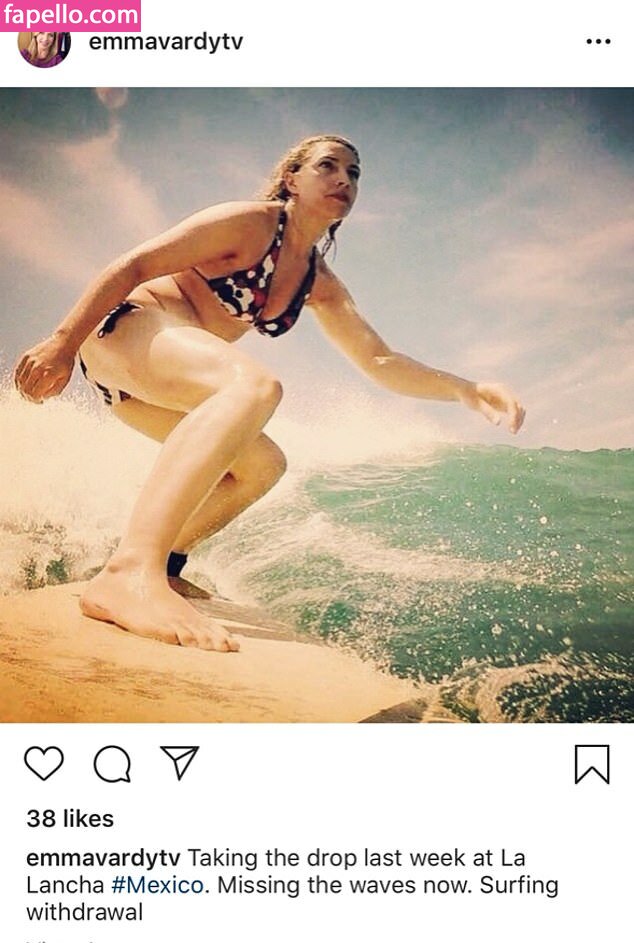Click the 'Missing the waves now' sentence
This screenshot has height=943, width=634.
344,885
